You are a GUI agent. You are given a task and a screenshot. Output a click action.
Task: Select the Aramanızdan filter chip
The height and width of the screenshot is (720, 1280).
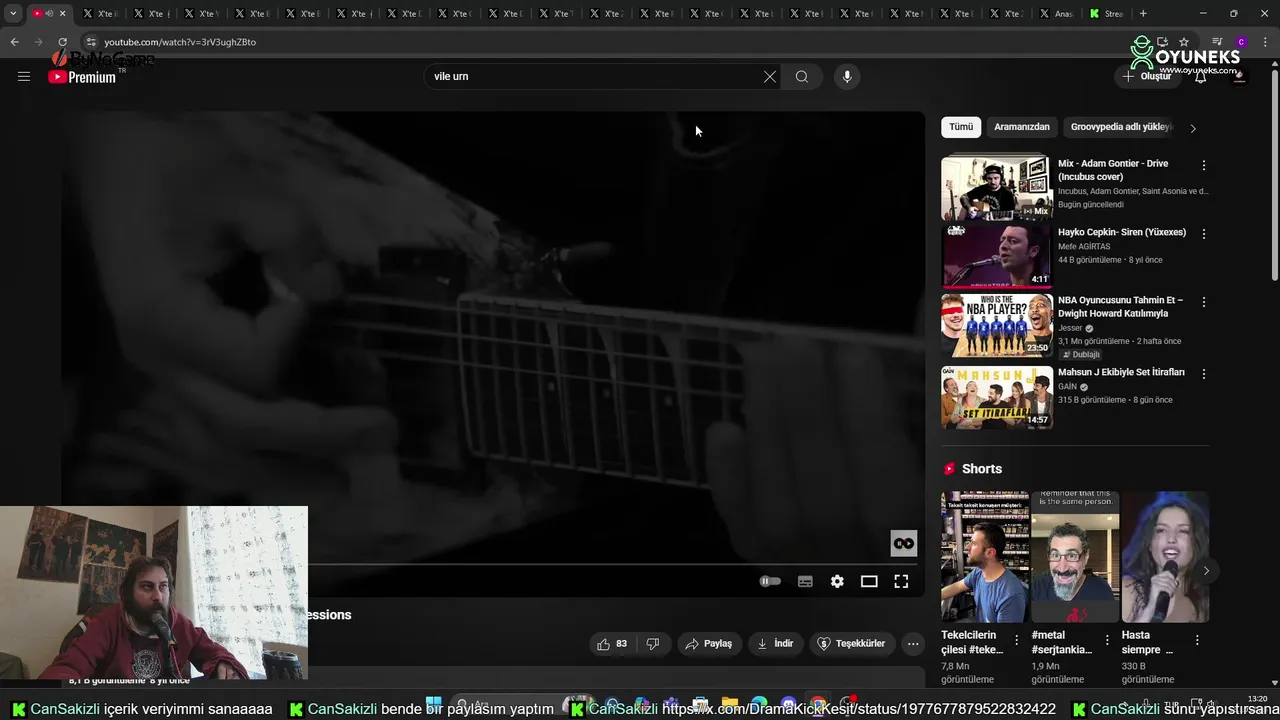click(x=1022, y=127)
